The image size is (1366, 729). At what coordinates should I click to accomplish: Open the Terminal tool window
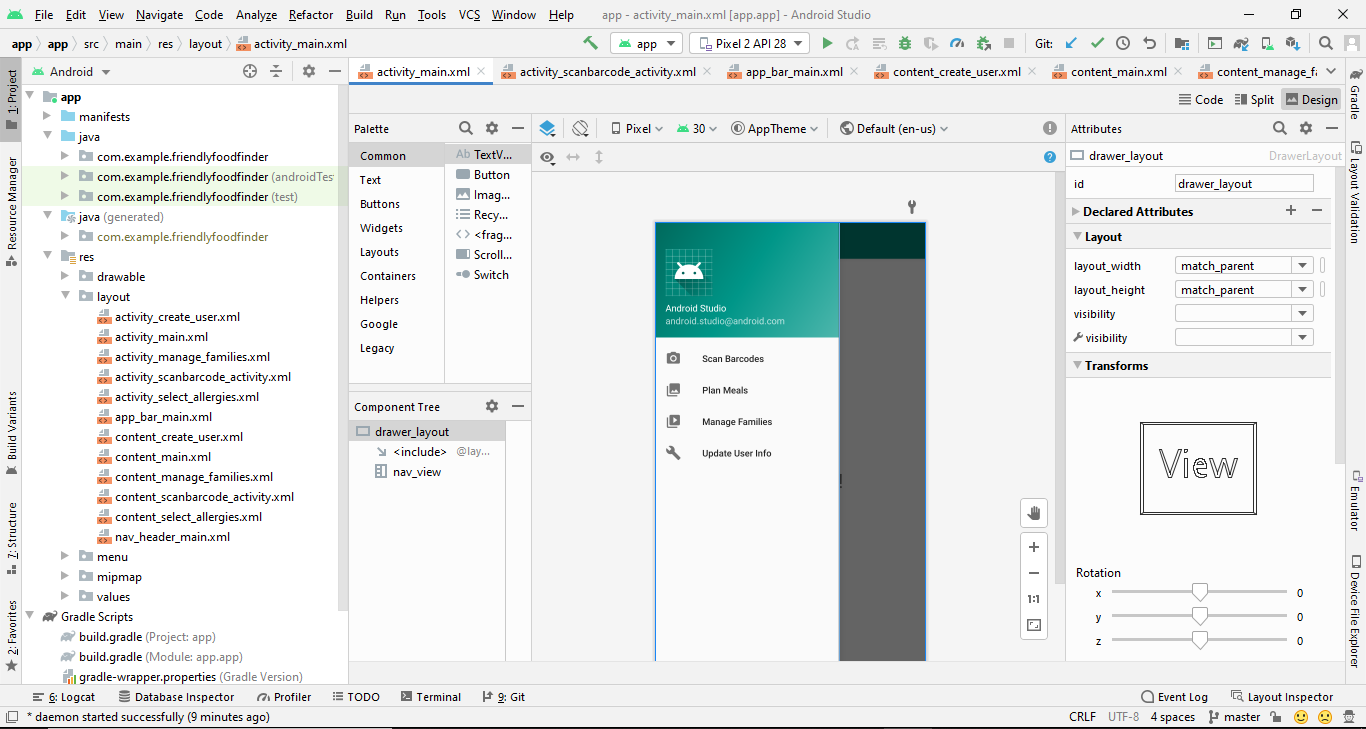point(431,697)
